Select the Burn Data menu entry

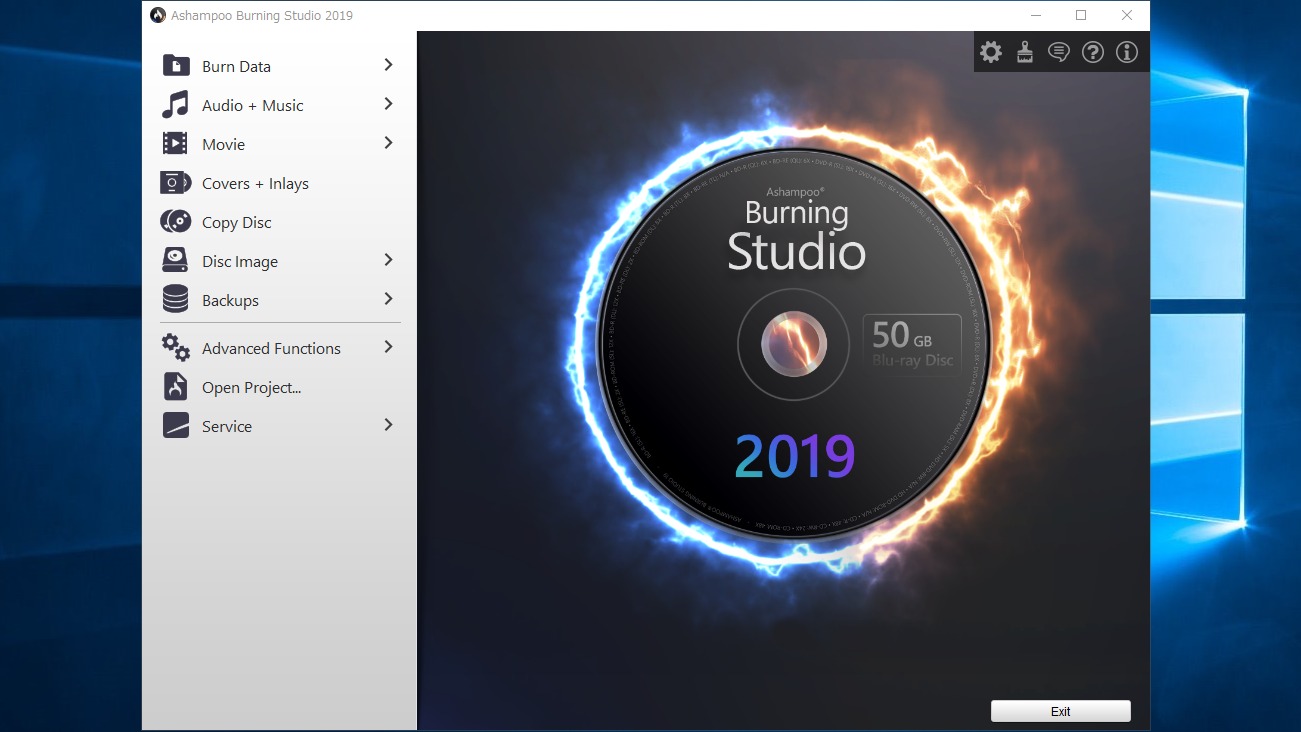click(279, 66)
